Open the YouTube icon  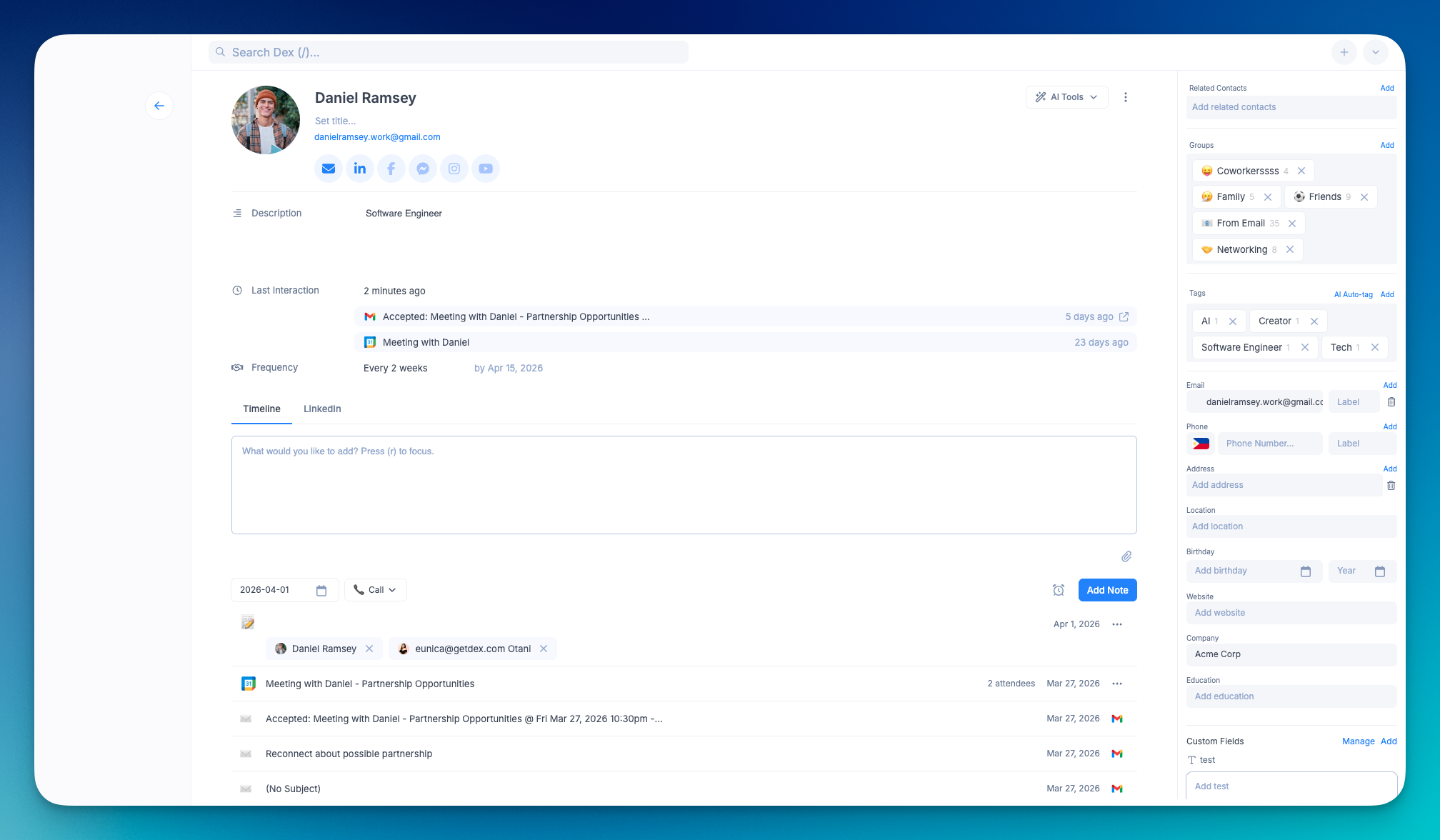click(486, 169)
